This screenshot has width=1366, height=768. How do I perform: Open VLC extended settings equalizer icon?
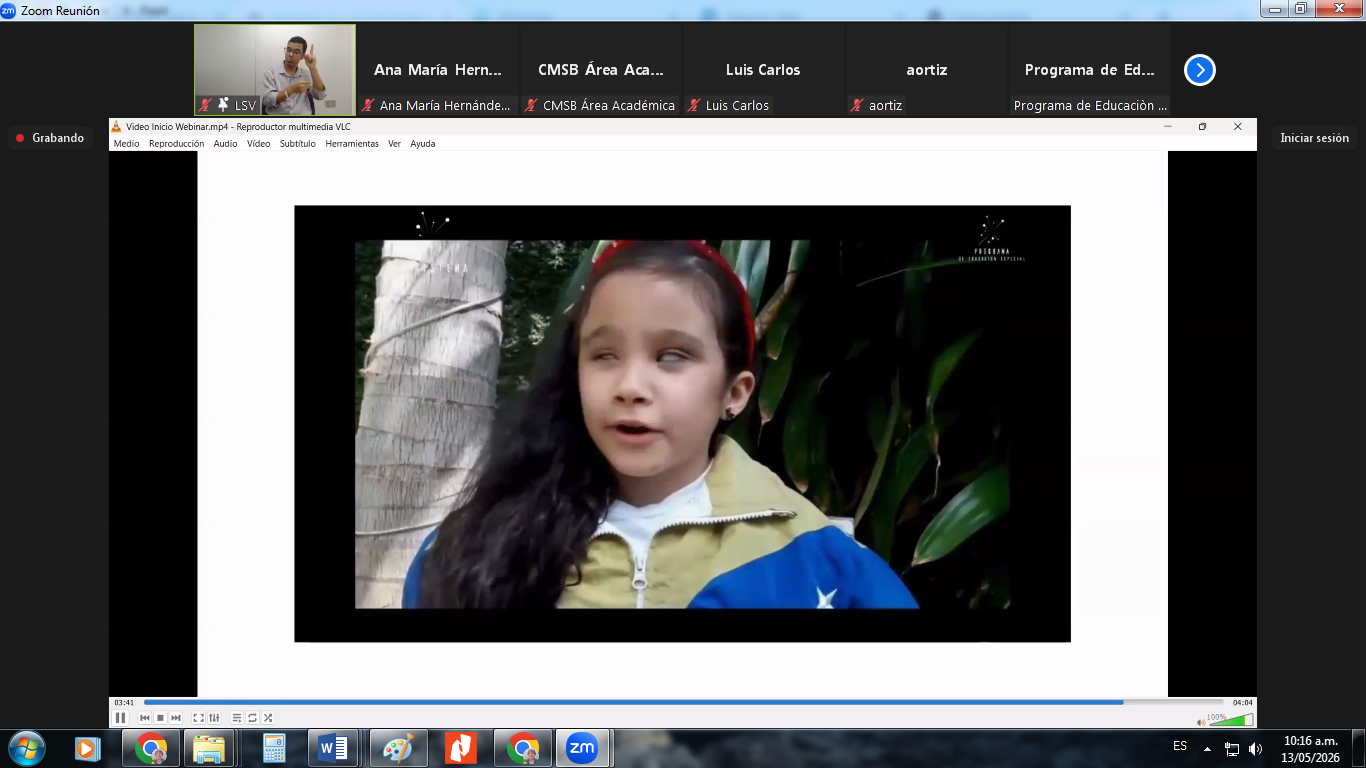(214, 718)
